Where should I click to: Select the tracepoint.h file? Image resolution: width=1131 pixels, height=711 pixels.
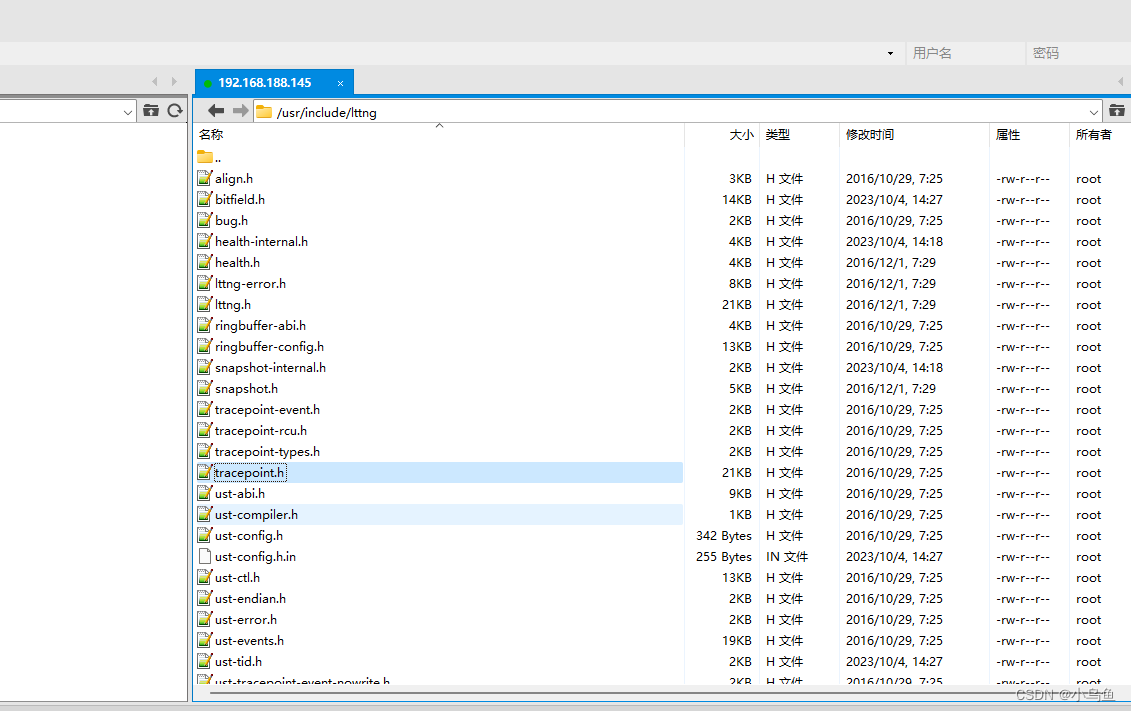[249, 472]
